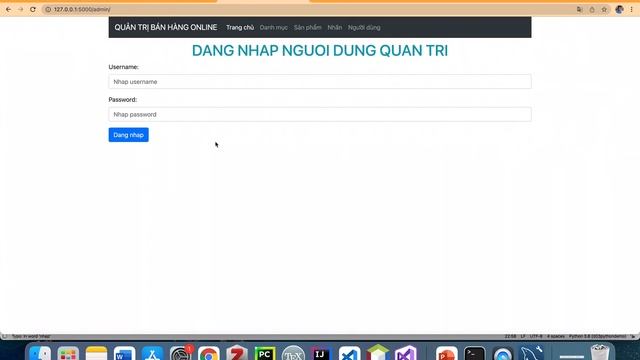The width and height of the screenshot is (640, 360).
Task: Open the Chrome profile avatar
Action: [x=619, y=9]
